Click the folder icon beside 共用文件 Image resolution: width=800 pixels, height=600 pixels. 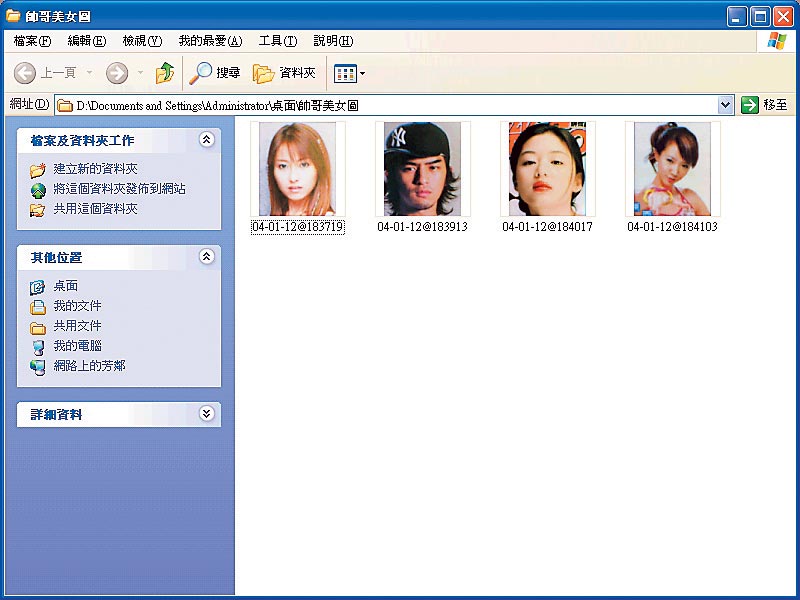point(38,328)
